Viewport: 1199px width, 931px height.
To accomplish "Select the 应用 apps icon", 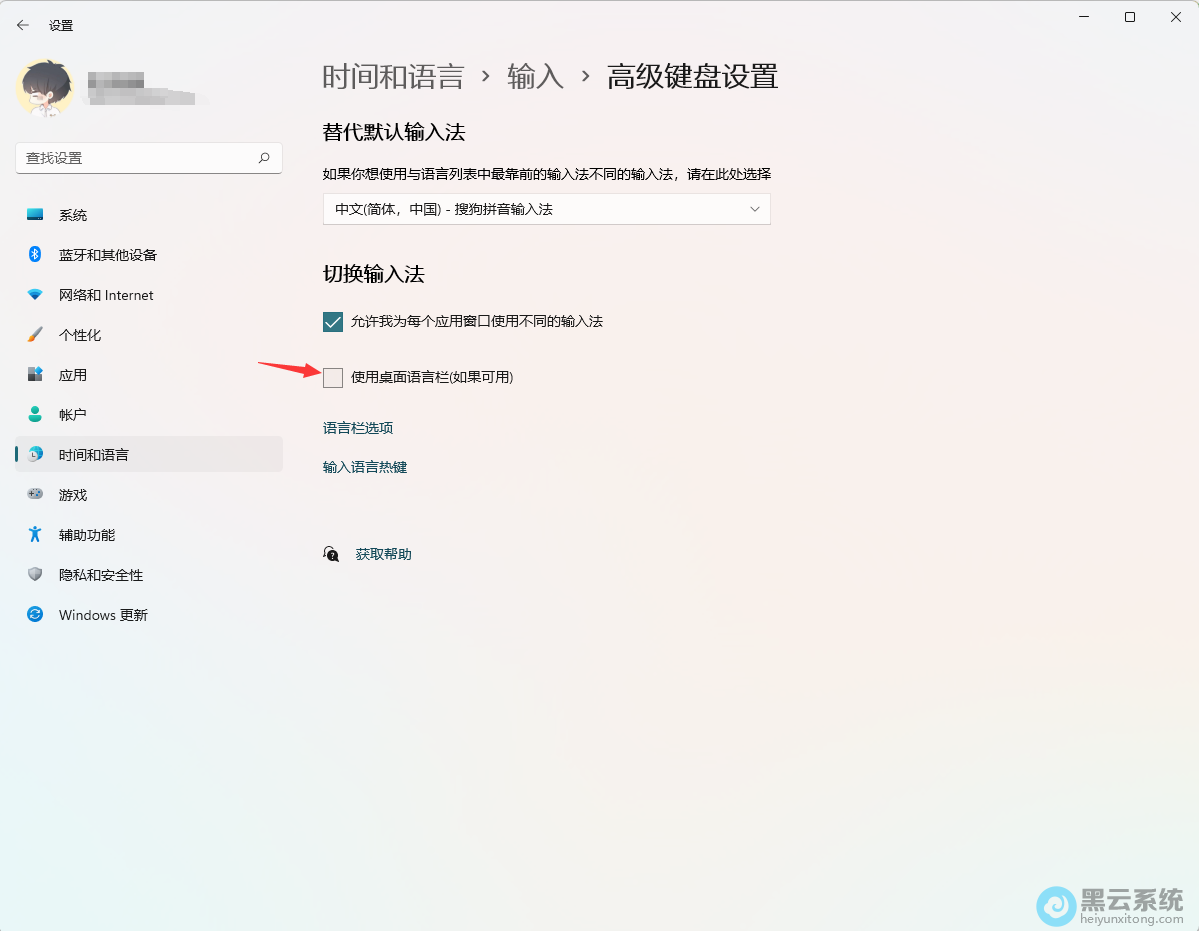I will pos(35,375).
